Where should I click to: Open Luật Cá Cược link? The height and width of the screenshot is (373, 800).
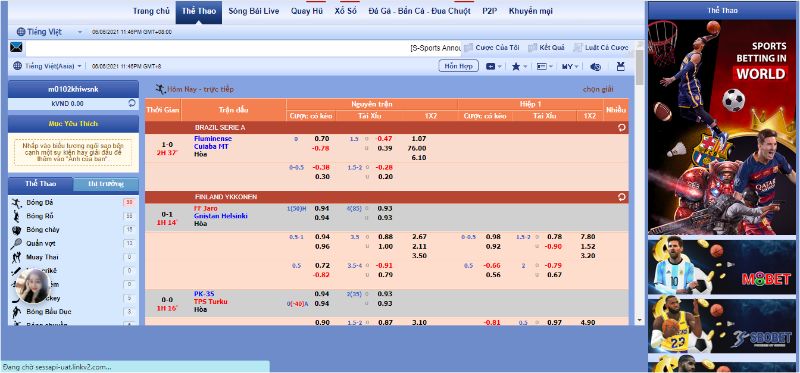coord(607,47)
